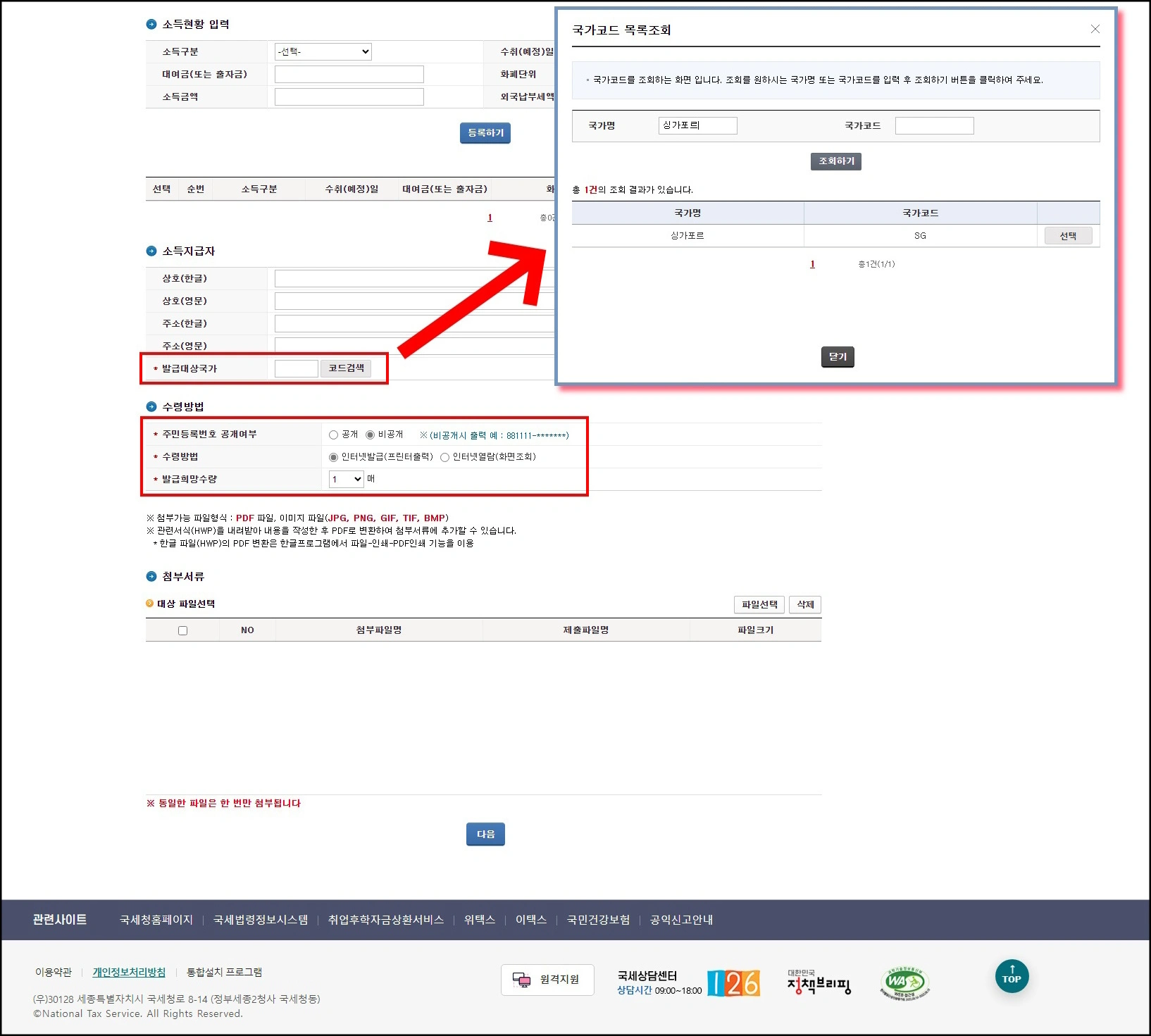Open 국민건강보험 link
1151x1036 pixels.
pyautogui.click(x=598, y=920)
